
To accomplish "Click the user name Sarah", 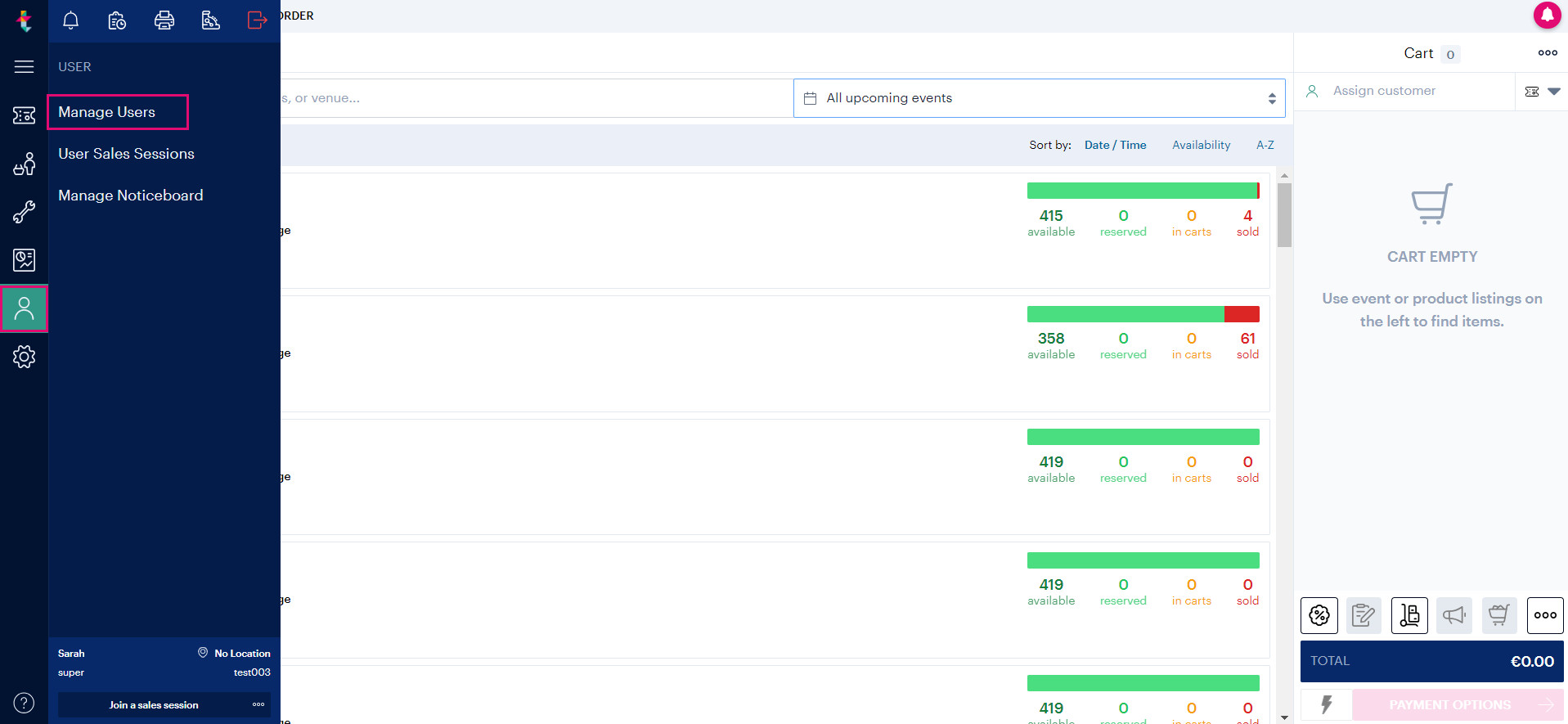I will [71, 654].
